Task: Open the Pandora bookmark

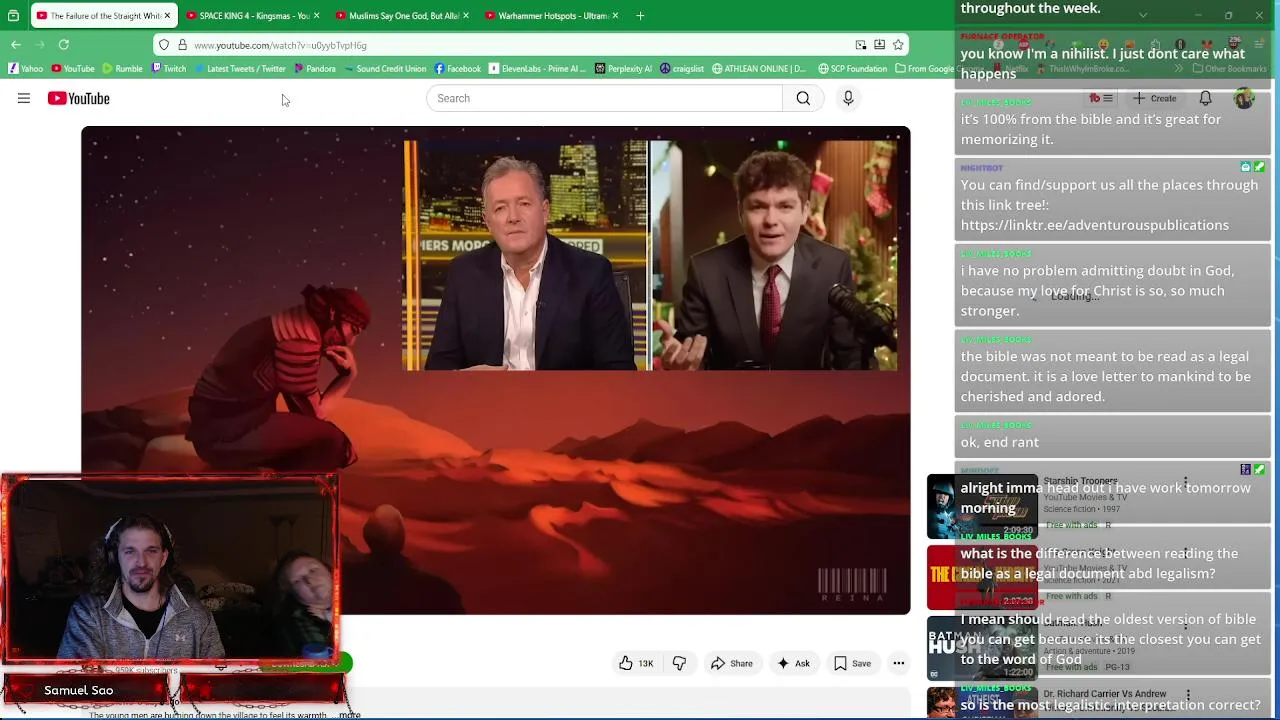Action: (x=315, y=69)
